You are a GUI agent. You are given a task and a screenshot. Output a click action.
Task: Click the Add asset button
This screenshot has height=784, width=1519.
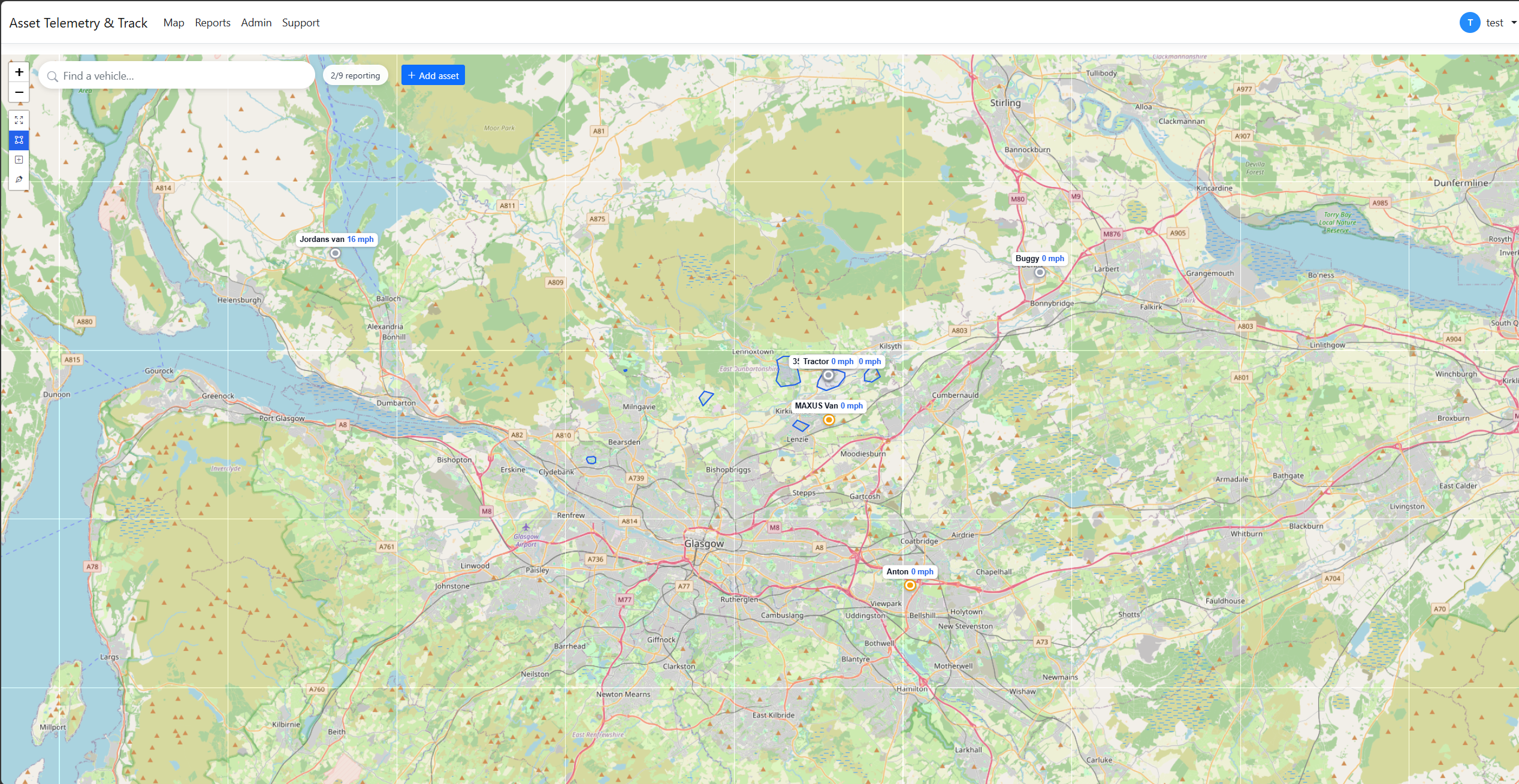(x=433, y=75)
